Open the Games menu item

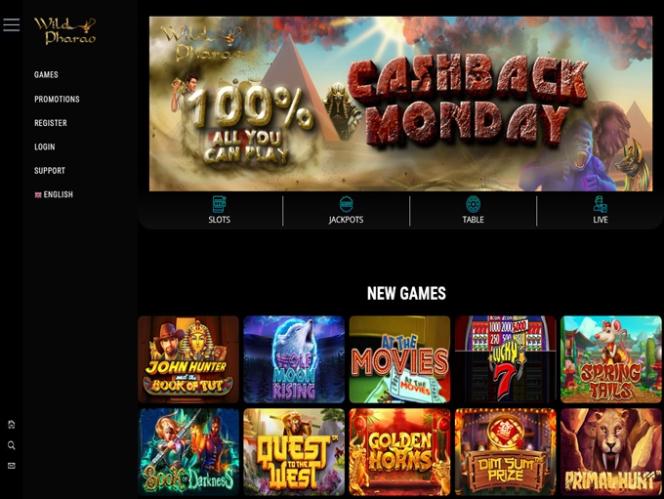pyautogui.click(x=46, y=75)
